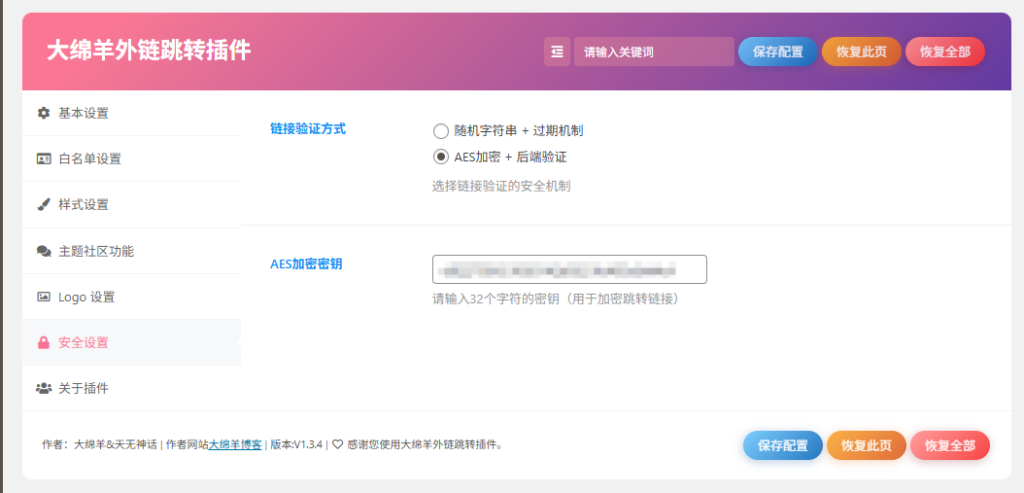Screen dimensions: 1024x493
Task: Click the gear icon beside 基本设置
Action: click(43, 113)
